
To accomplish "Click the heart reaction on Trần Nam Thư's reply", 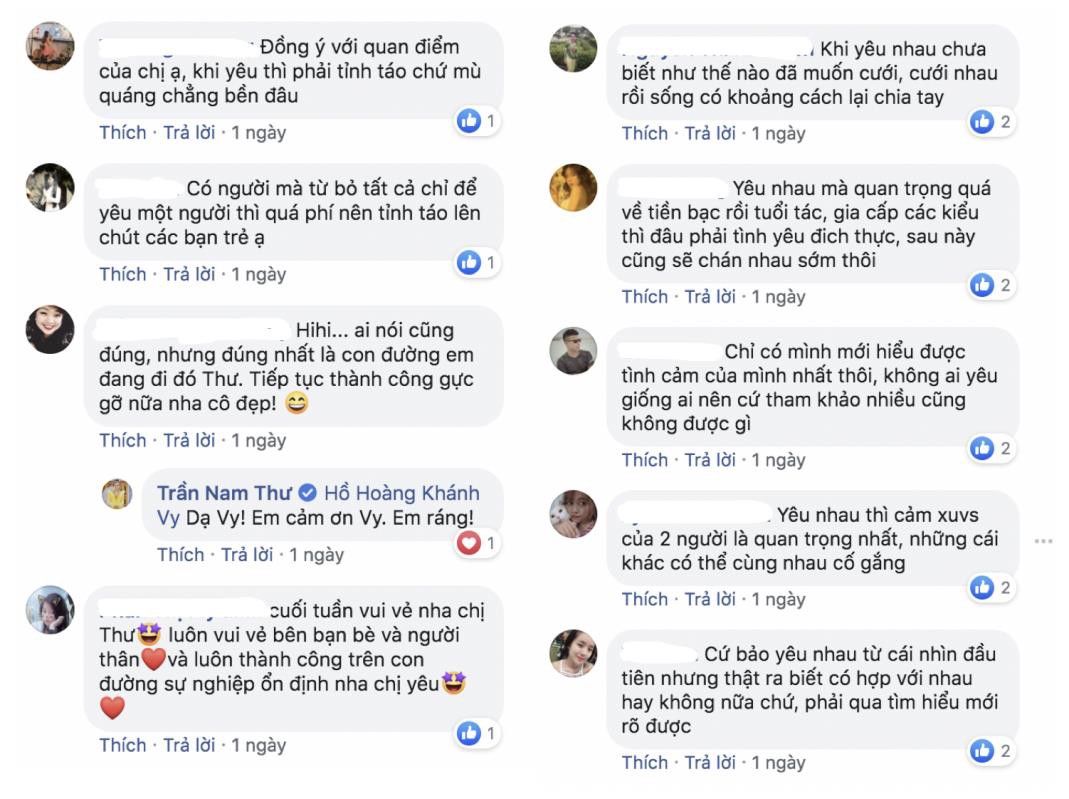I will 469,543.
